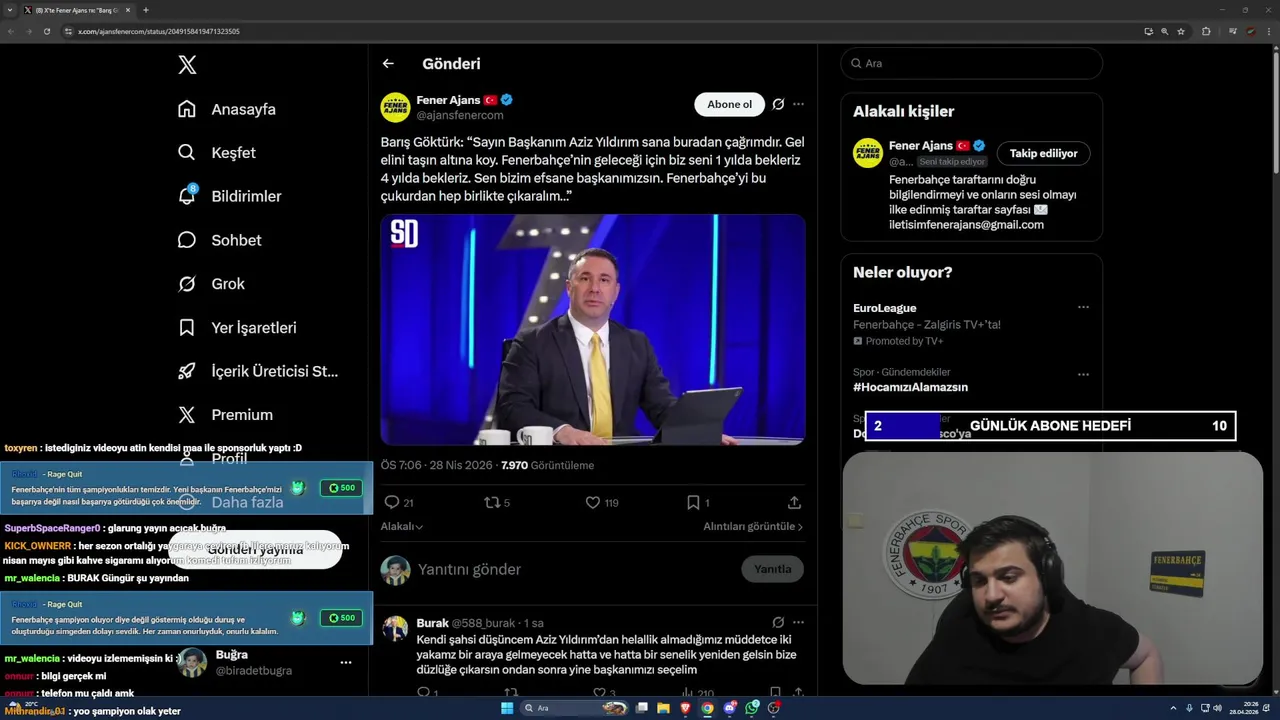Open the more menu on Burak's reply

798,622
